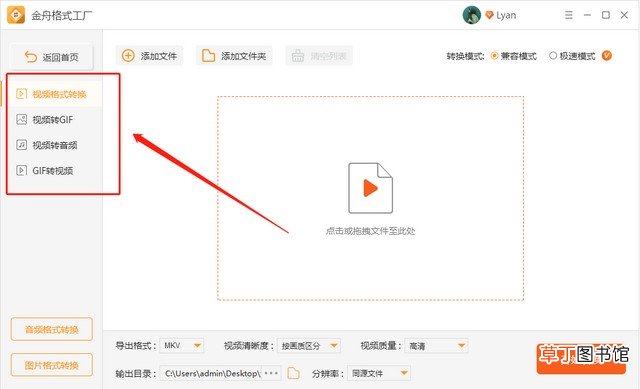Viewport: 640px width, 389px height.
Task: Open 图片格式转换 section
Action: pos(52,365)
